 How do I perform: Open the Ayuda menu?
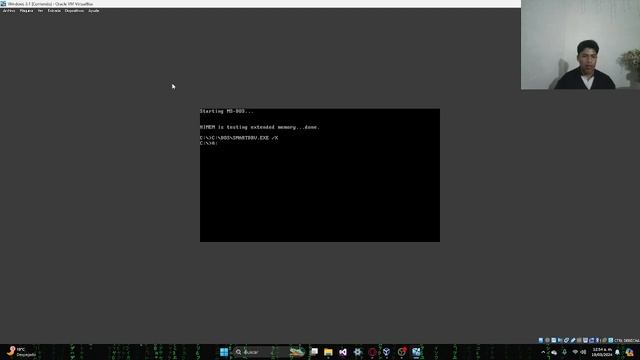click(x=93, y=11)
